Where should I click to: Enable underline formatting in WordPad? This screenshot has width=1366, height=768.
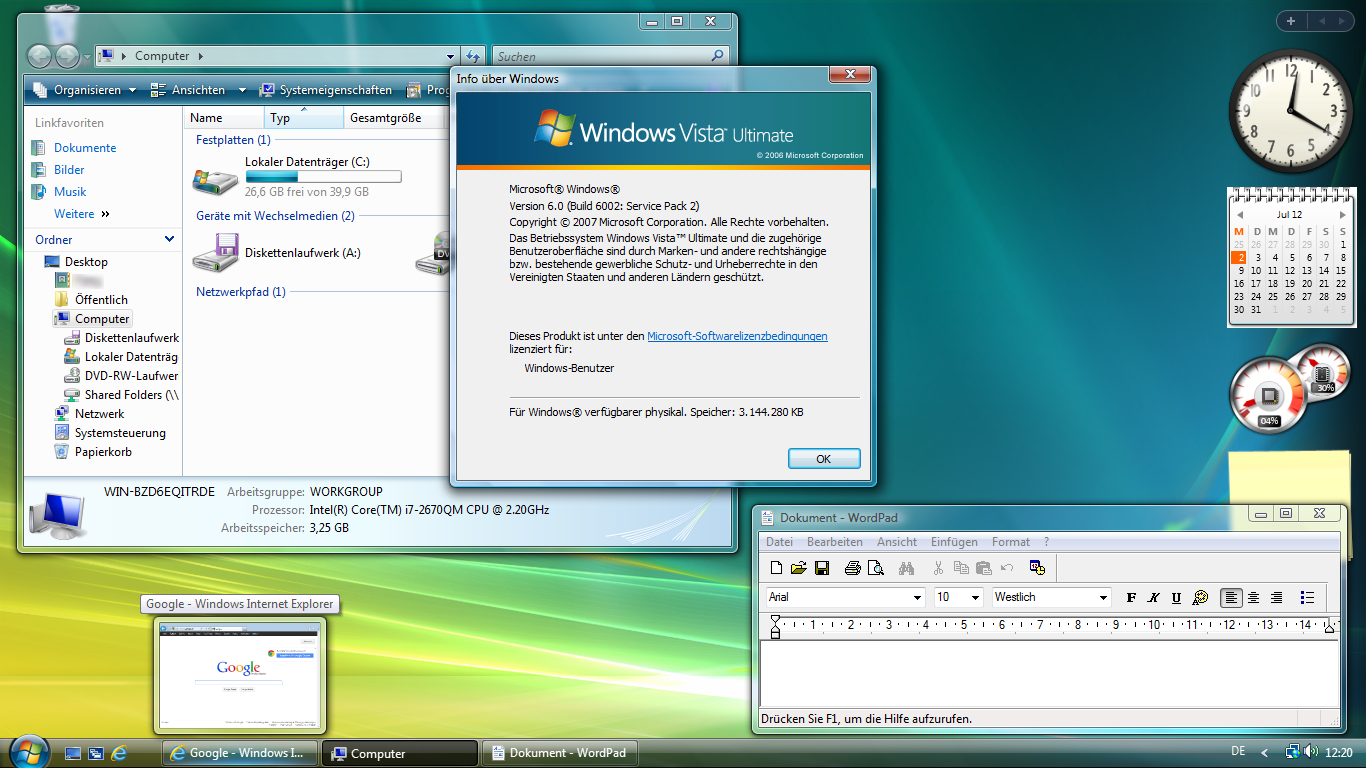[1175, 597]
